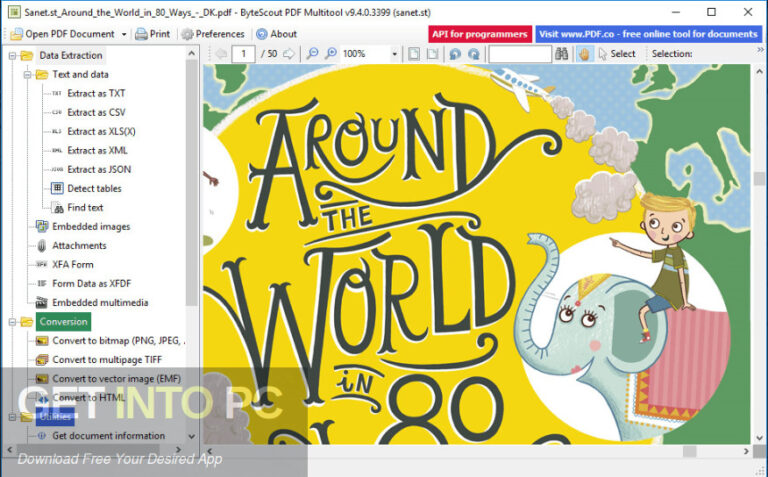Click the tree panel vertical scrollbar thumb

[192, 182]
